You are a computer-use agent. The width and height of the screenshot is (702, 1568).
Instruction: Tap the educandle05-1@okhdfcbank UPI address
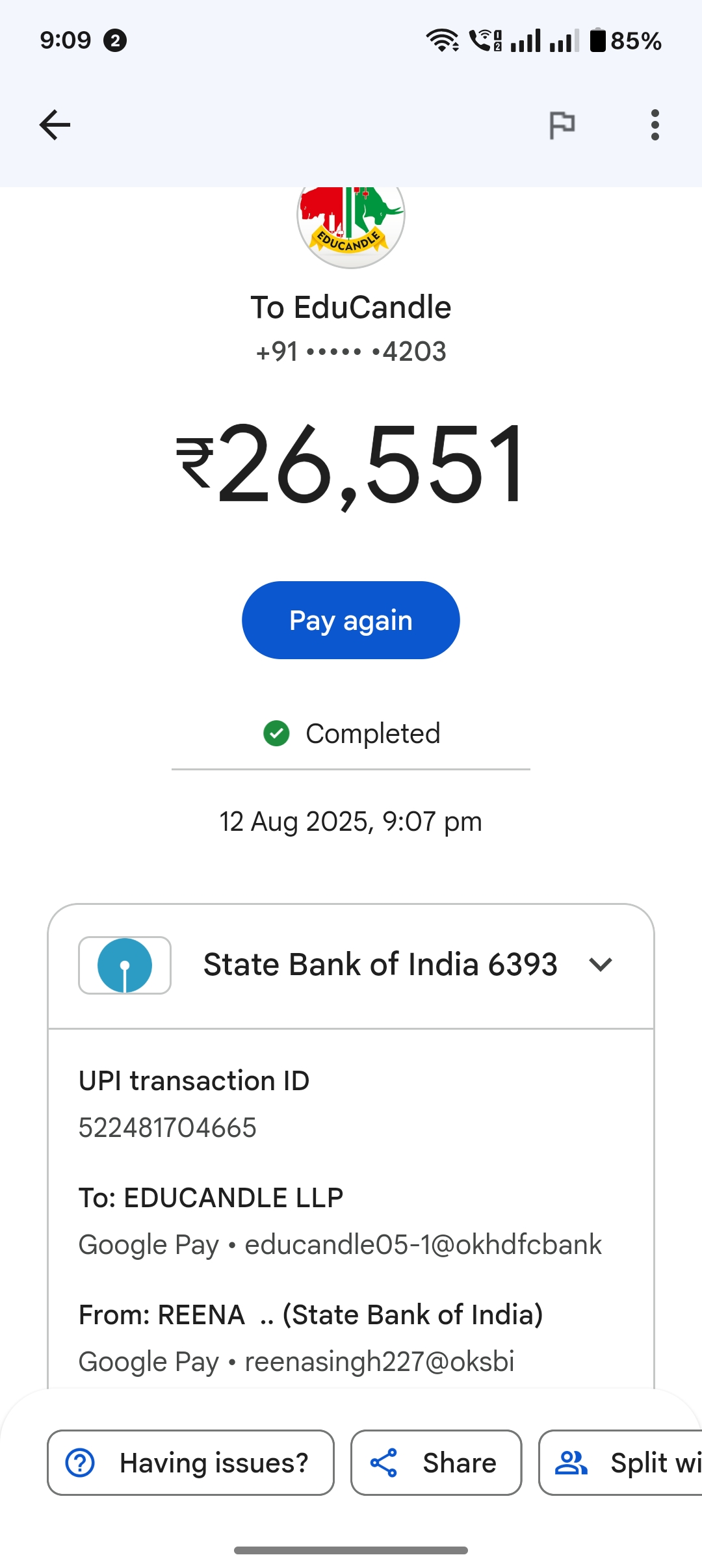coord(423,1245)
